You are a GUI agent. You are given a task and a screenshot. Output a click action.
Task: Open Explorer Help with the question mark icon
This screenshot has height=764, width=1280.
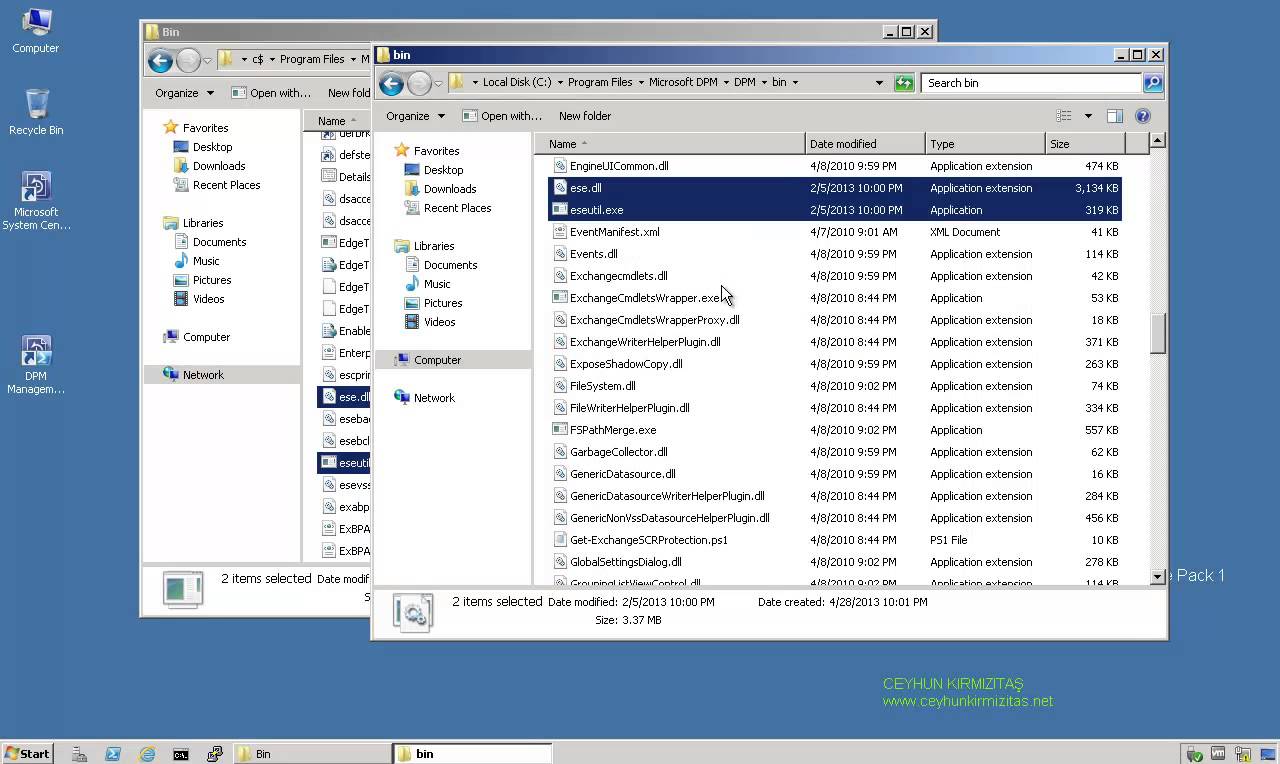[1143, 113]
